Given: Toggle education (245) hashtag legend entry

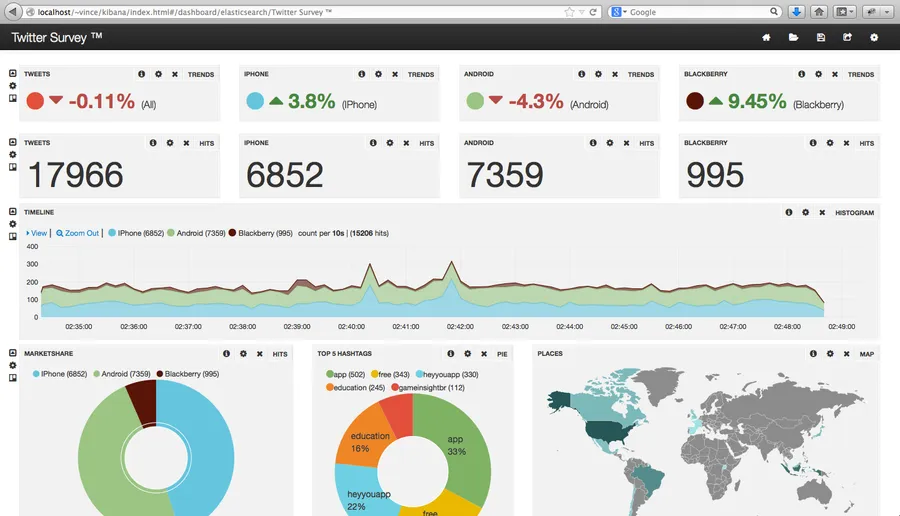Looking at the screenshot, I should pyautogui.click(x=355, y=387).
